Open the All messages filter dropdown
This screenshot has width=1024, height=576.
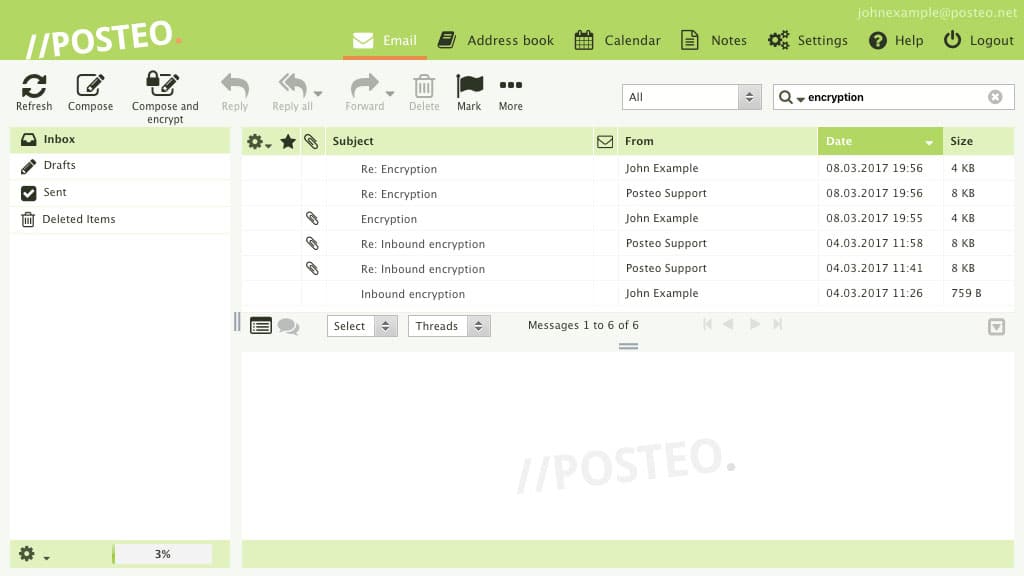pos(691,96)
